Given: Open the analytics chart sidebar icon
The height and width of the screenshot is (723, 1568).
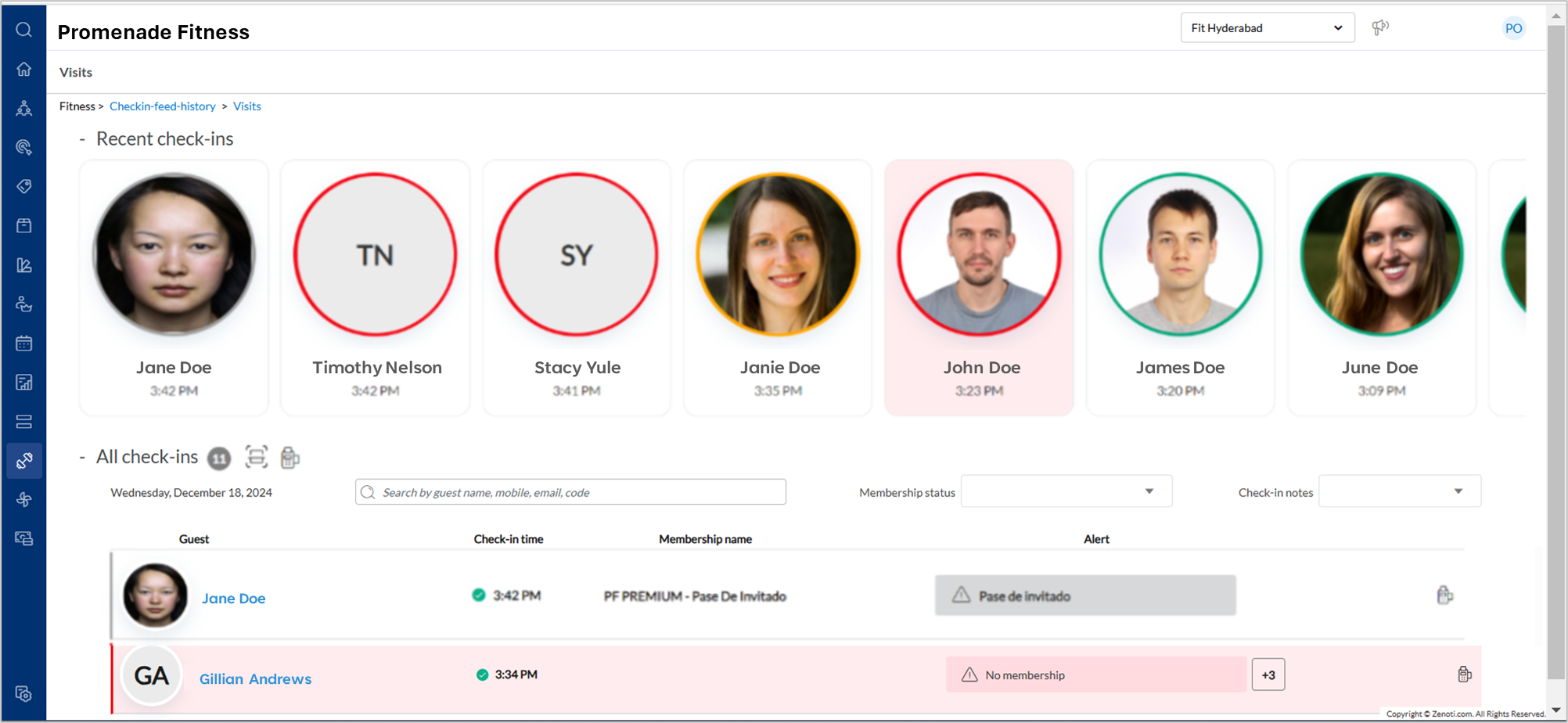Looking at the screenshot, I should pos(24,265).
